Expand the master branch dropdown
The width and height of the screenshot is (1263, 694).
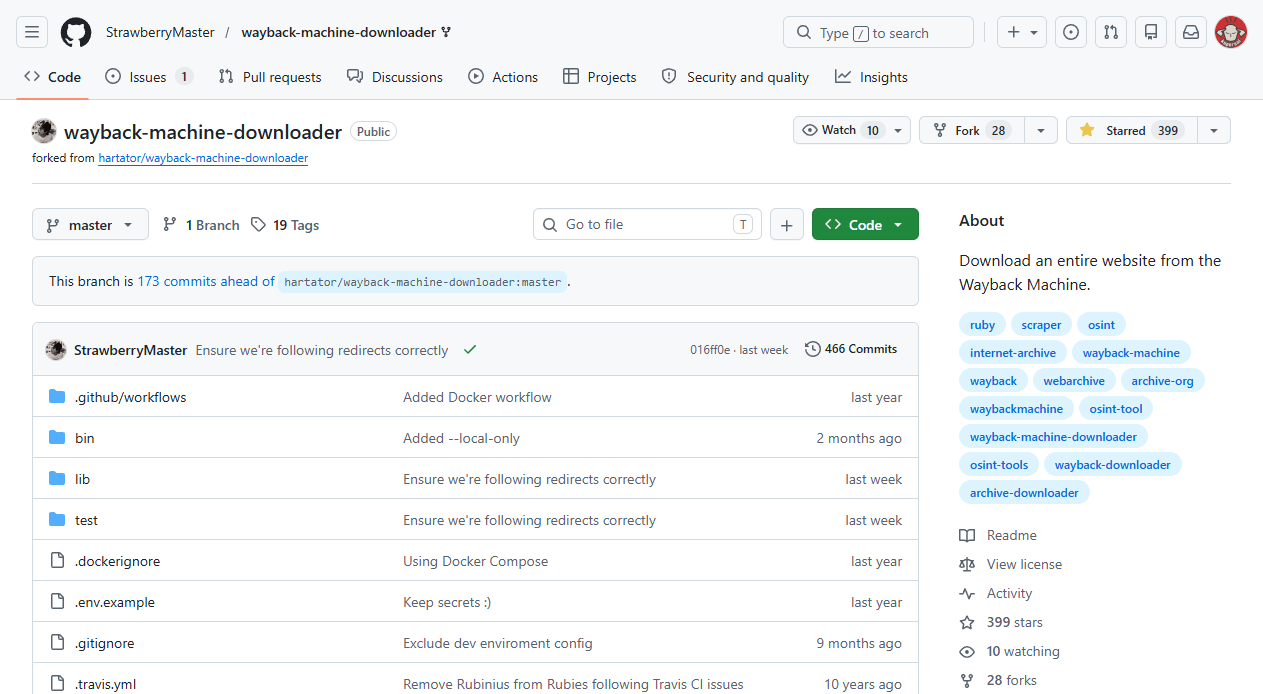pos(90,225)
